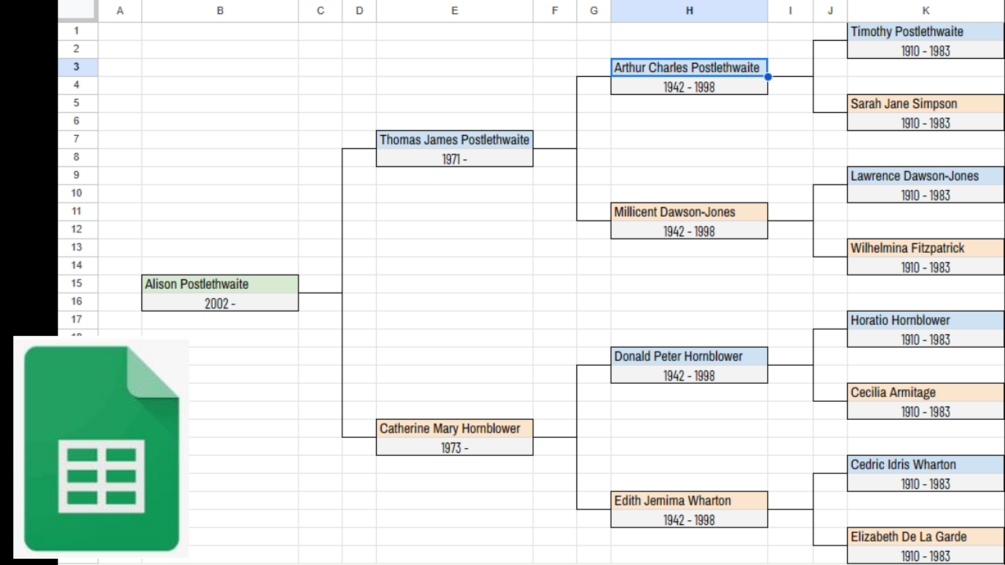
Task: Click the Horatio Hornblower cell
Action: click(x=925, y=320)
